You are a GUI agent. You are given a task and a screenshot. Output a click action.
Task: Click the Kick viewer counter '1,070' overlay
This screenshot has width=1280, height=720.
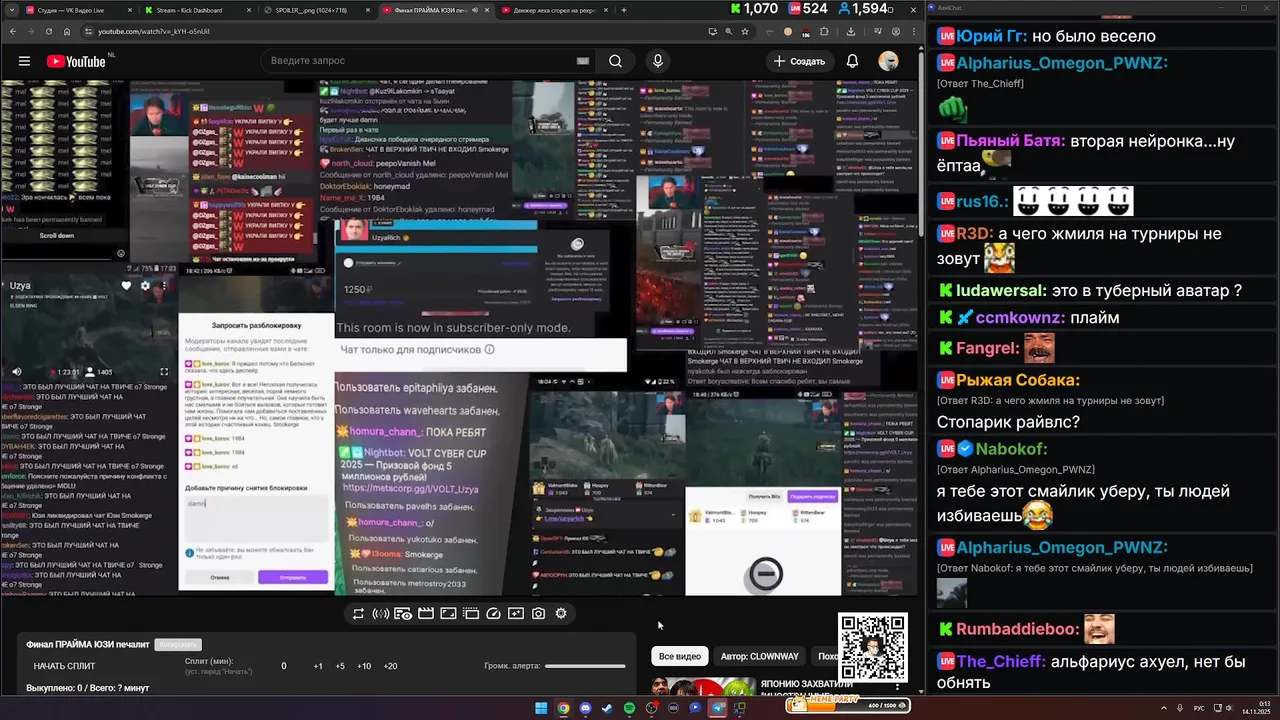[x=753, y=9]
